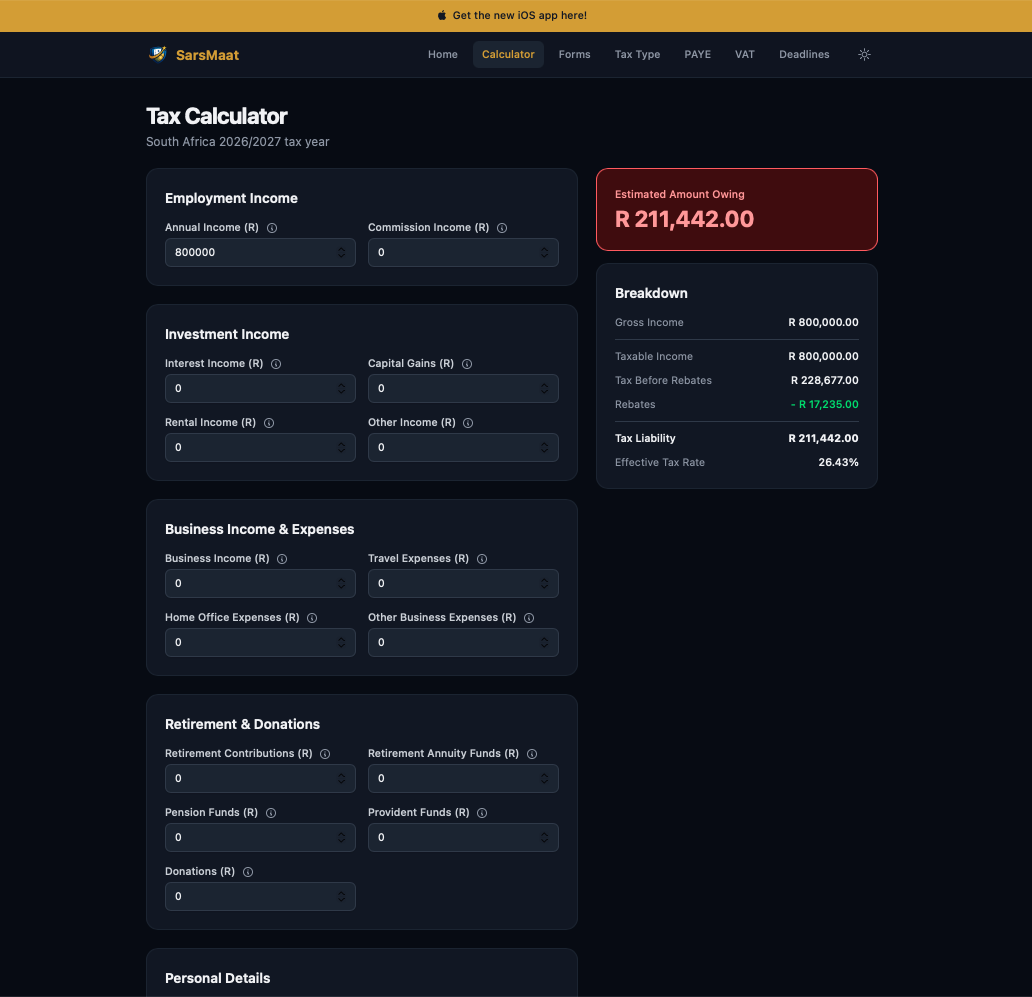This screenshot has height=997, width=1032.
Task: Go to the Home page
Action: tap(443, 55)
